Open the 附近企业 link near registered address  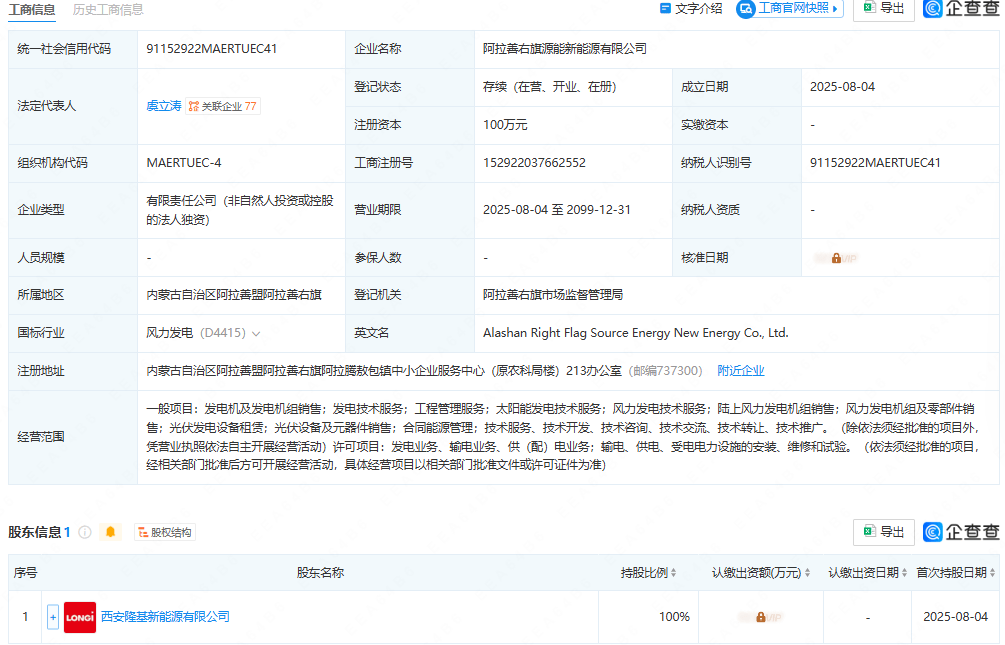coord(740,371)
